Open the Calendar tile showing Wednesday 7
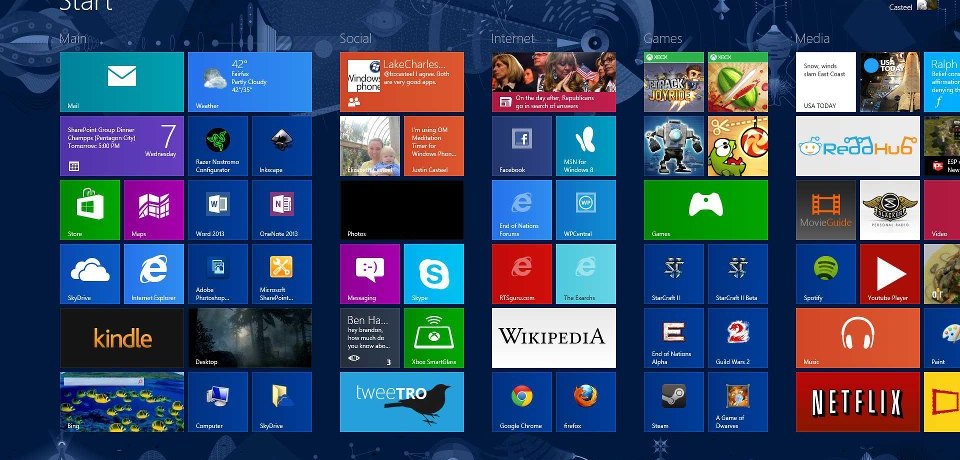The image size is (960, 460). point(121,146)
